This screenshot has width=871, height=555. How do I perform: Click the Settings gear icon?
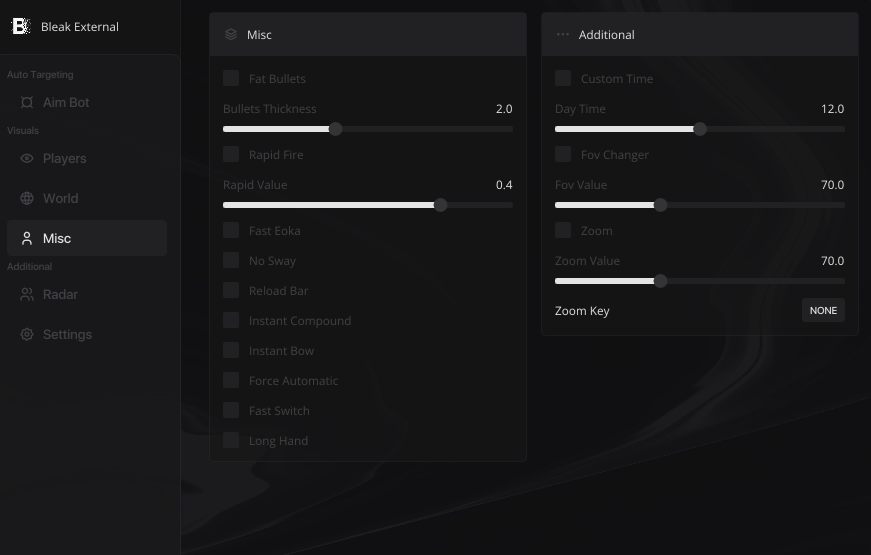[x=27, y=335]
